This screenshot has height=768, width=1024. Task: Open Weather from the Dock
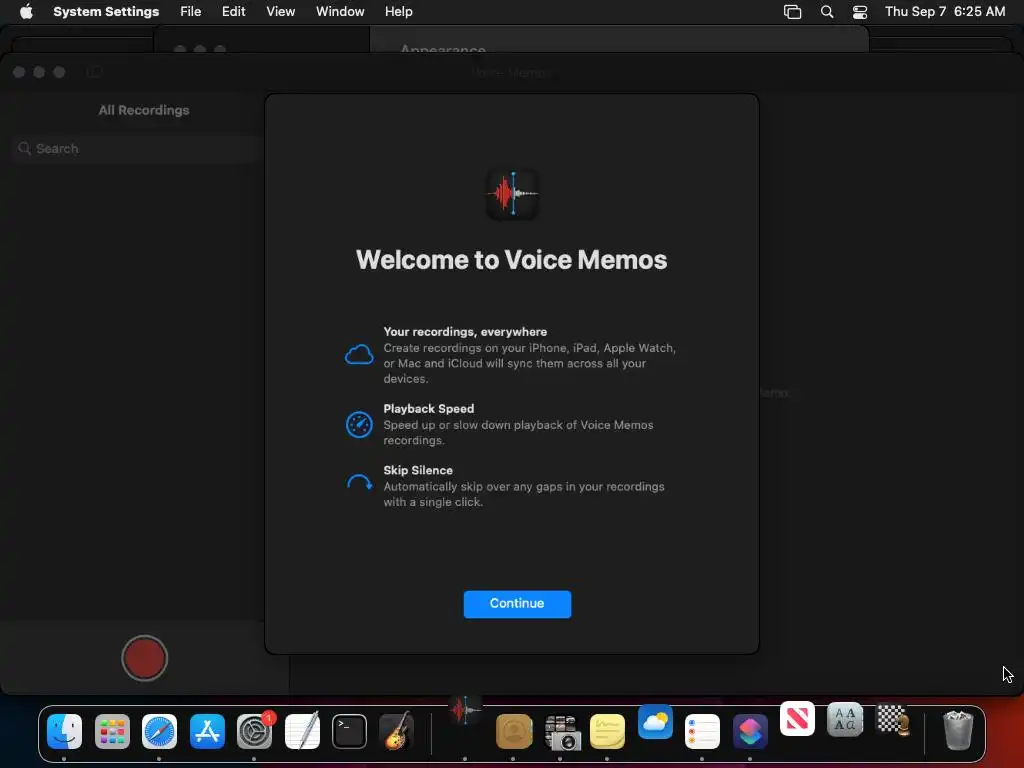tap(655, 722)
